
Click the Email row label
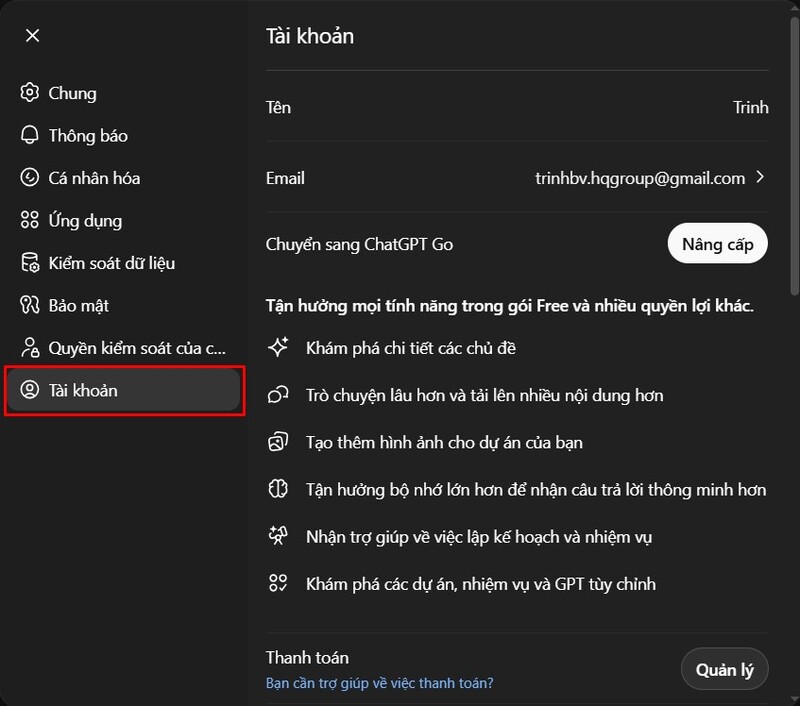pyautogui.click(x=285, y=178)
